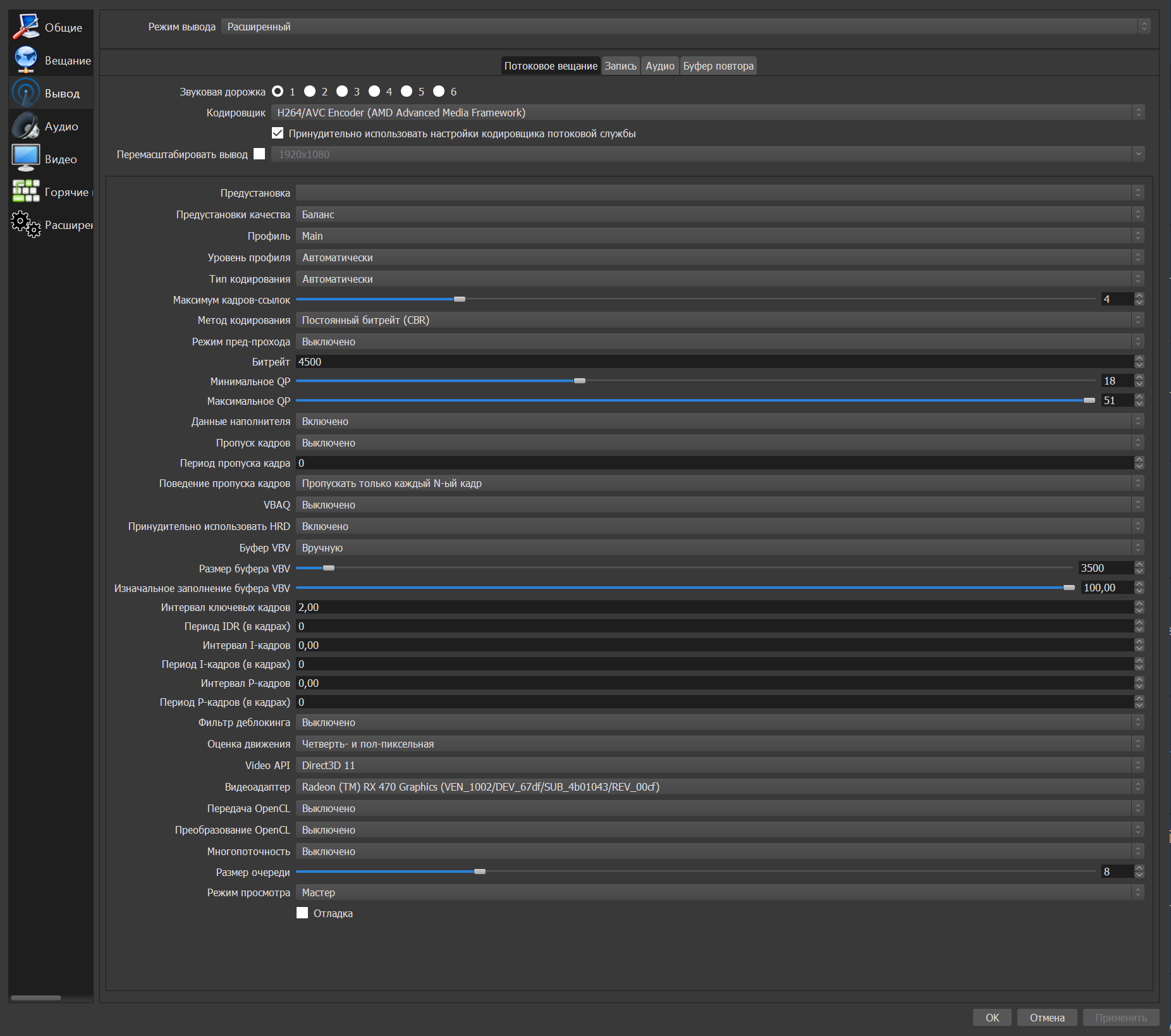Open Принудительно использовать HRD dropdown

720,526
